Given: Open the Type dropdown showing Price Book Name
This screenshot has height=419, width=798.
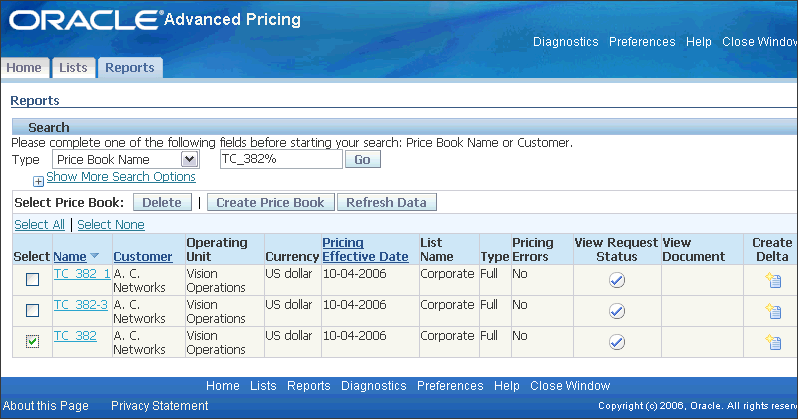Looking at the screenshot, I should [126, 159].
